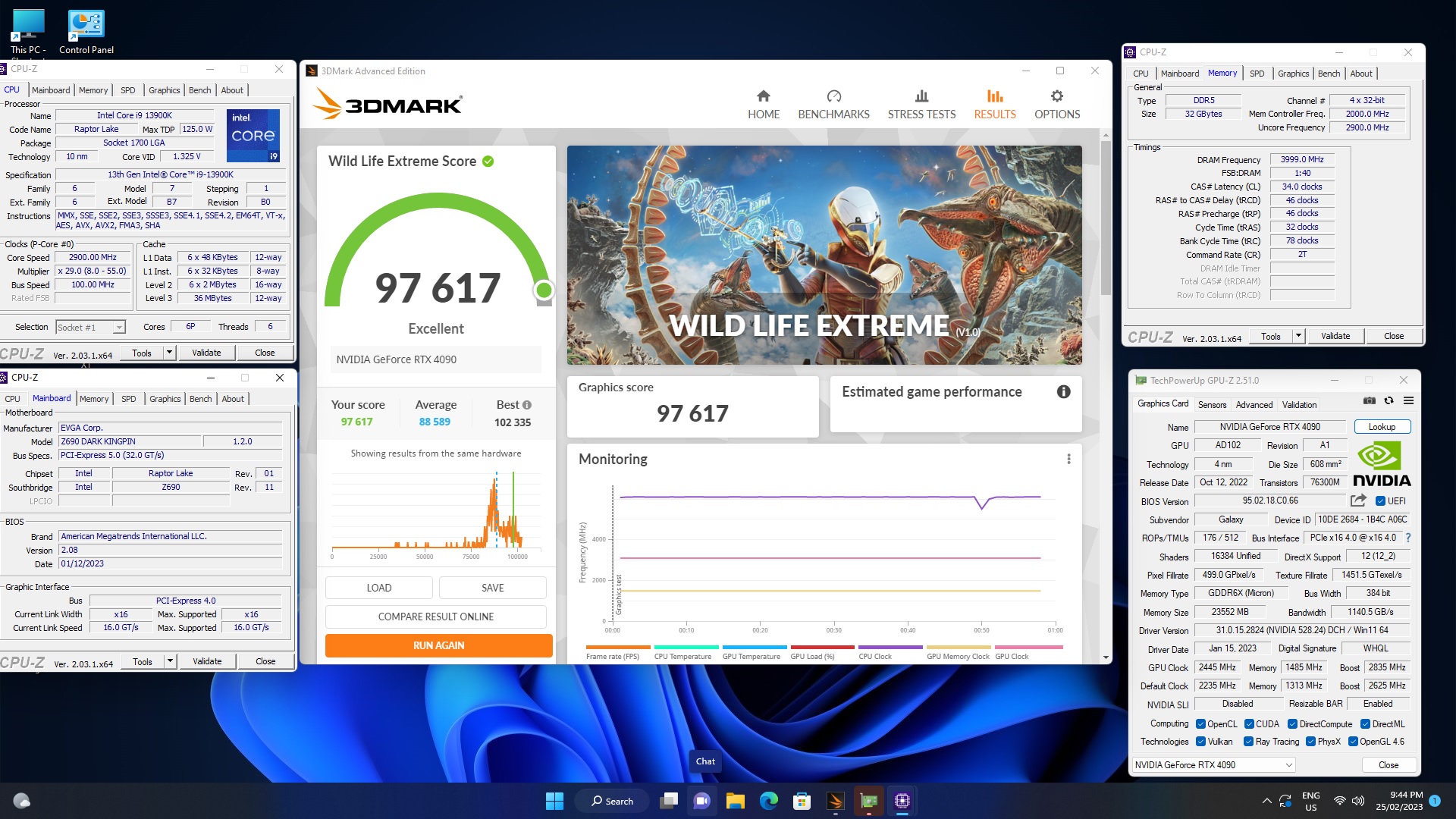
Task: Click the Frame rate (FPS) legend swatch
Action: [617, 648]
